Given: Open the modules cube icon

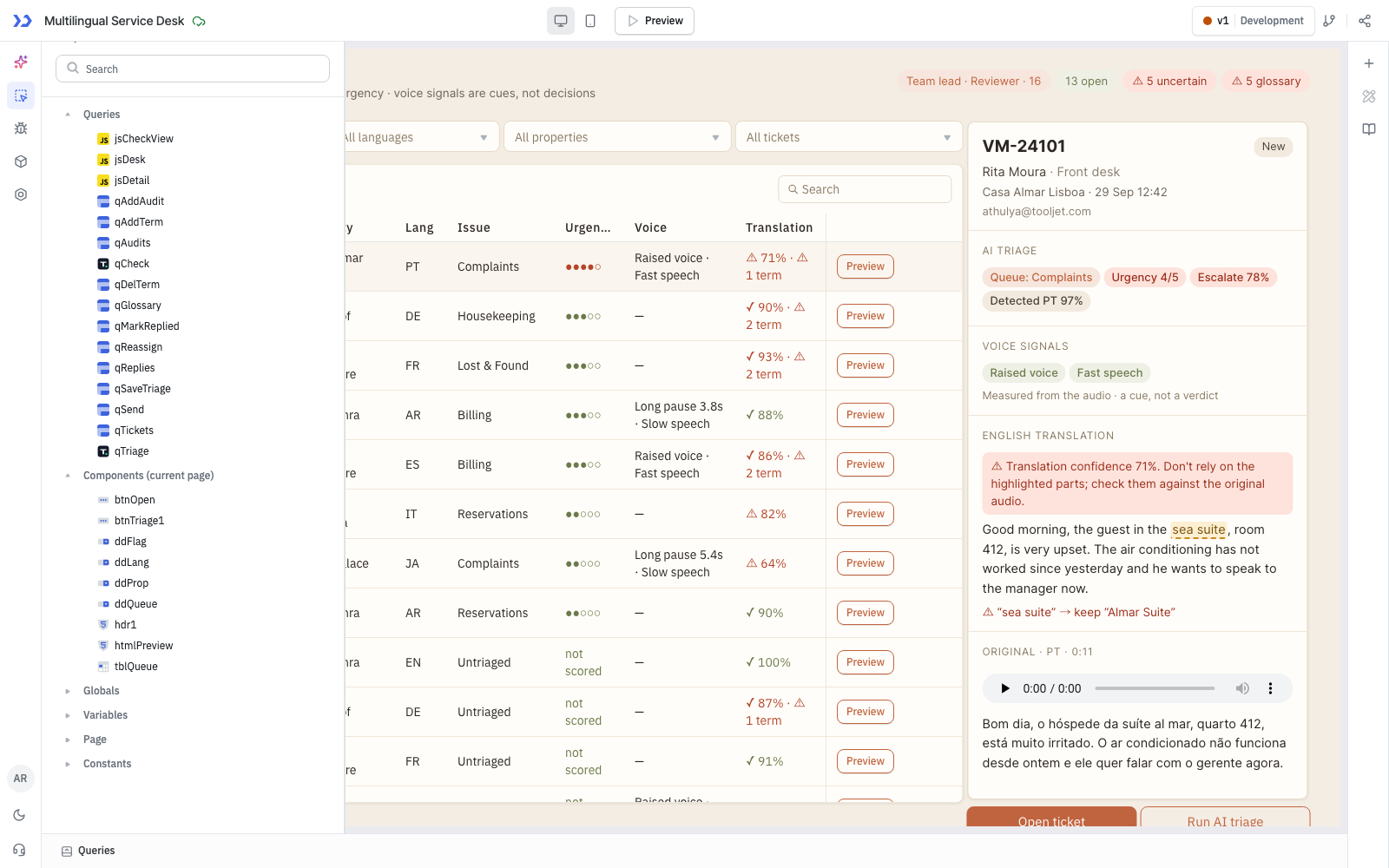Looking at the screenshot, I should [21, 161].
